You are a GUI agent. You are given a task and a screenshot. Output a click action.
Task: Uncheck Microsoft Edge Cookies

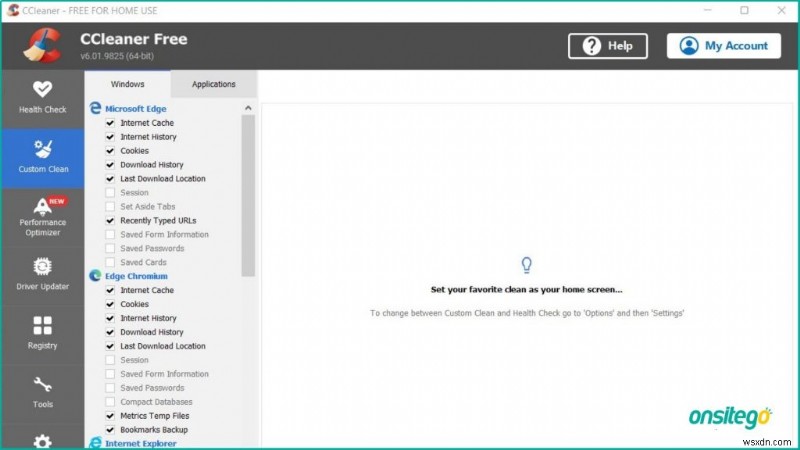pyautogui.click(x=110, y=151)
